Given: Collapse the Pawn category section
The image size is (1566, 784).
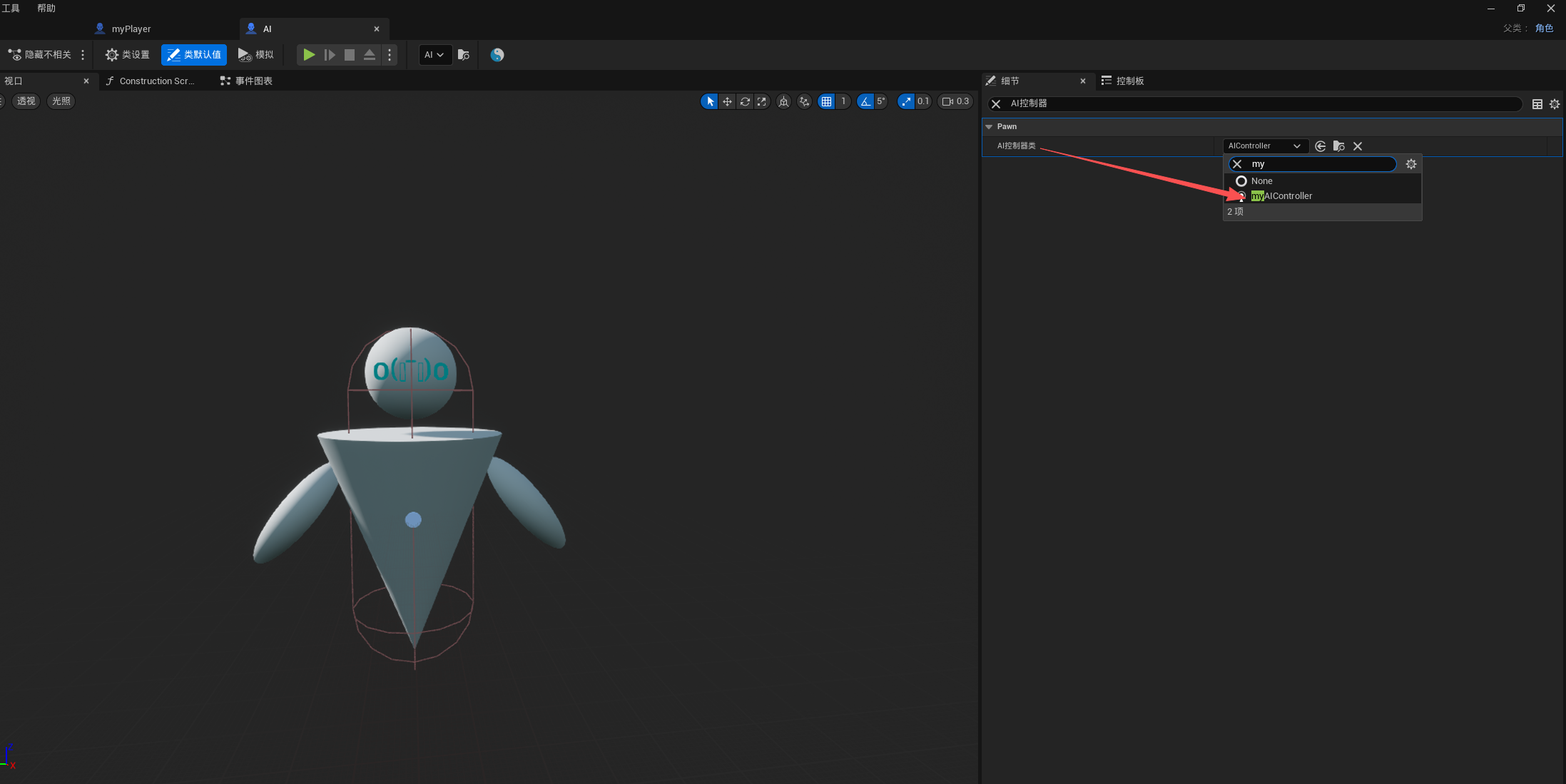Looking at the screenshot, I should coord(989,126).
